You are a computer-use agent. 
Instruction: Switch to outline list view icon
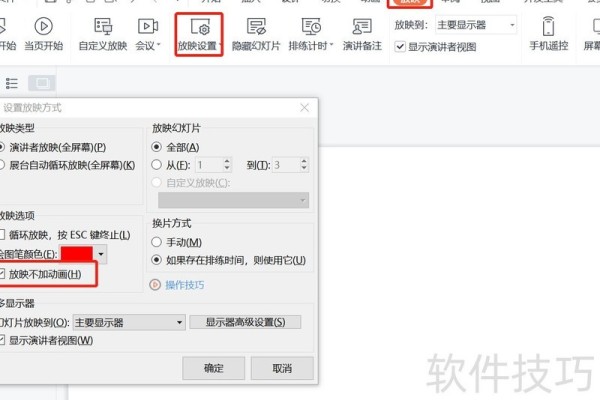tap(11, 83)
